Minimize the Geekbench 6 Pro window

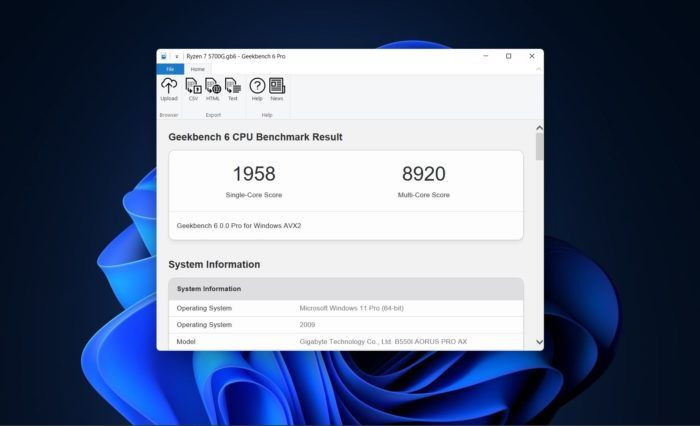[486, 56]
